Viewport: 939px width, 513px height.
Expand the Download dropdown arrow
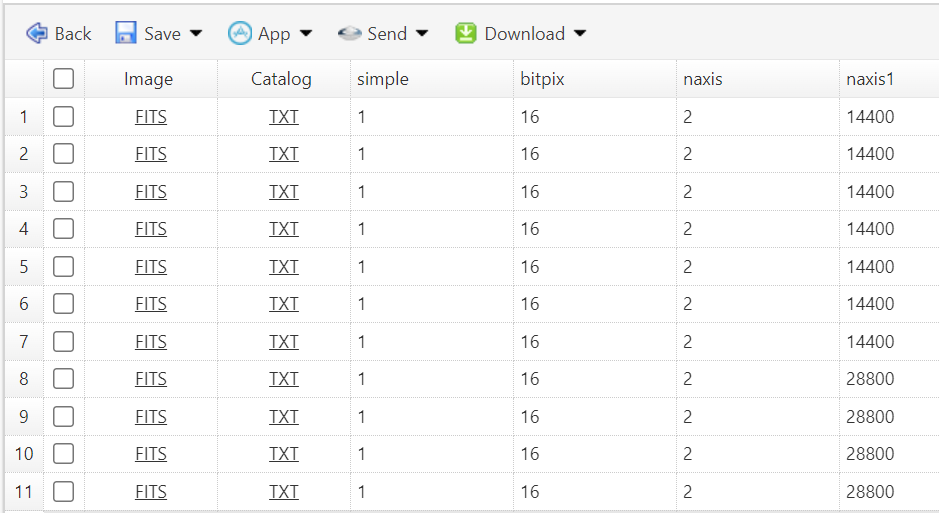pos(580,33)
